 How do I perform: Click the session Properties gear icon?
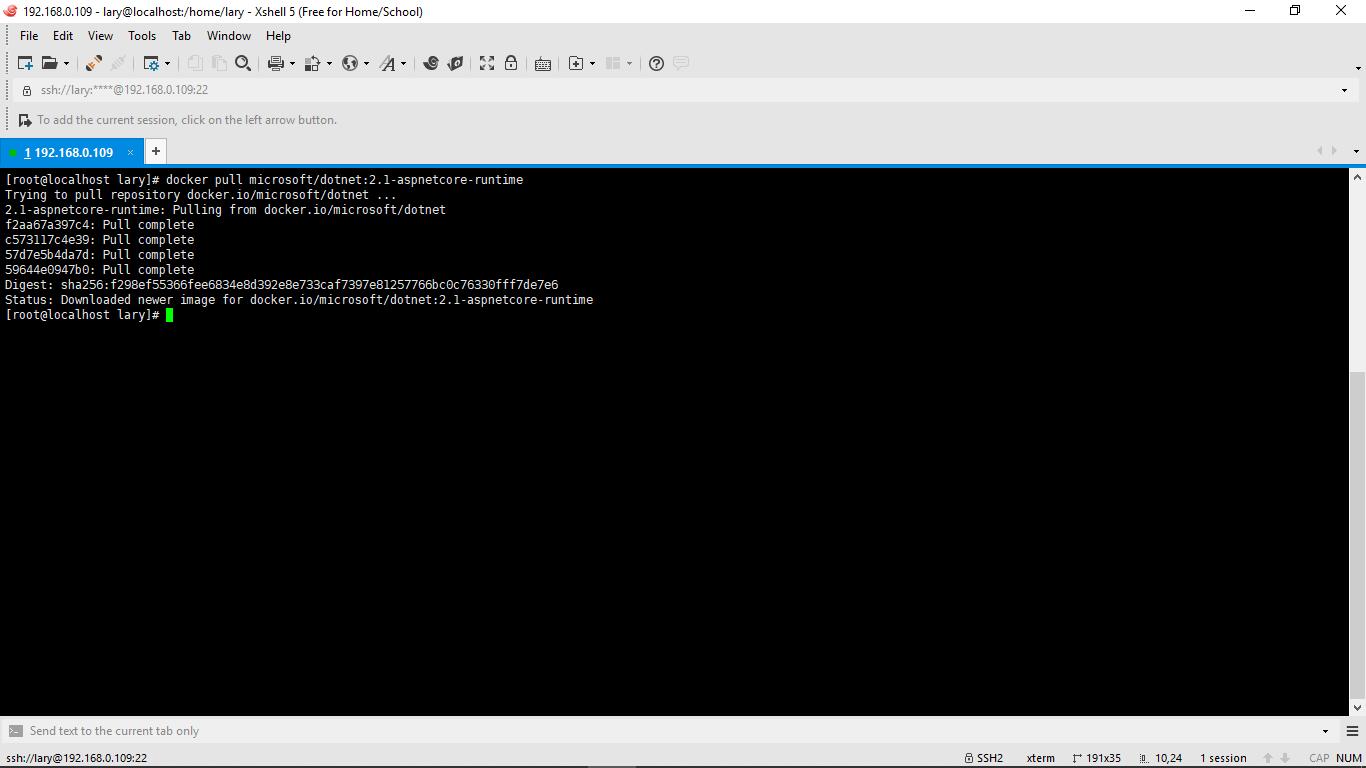[151, 63]
